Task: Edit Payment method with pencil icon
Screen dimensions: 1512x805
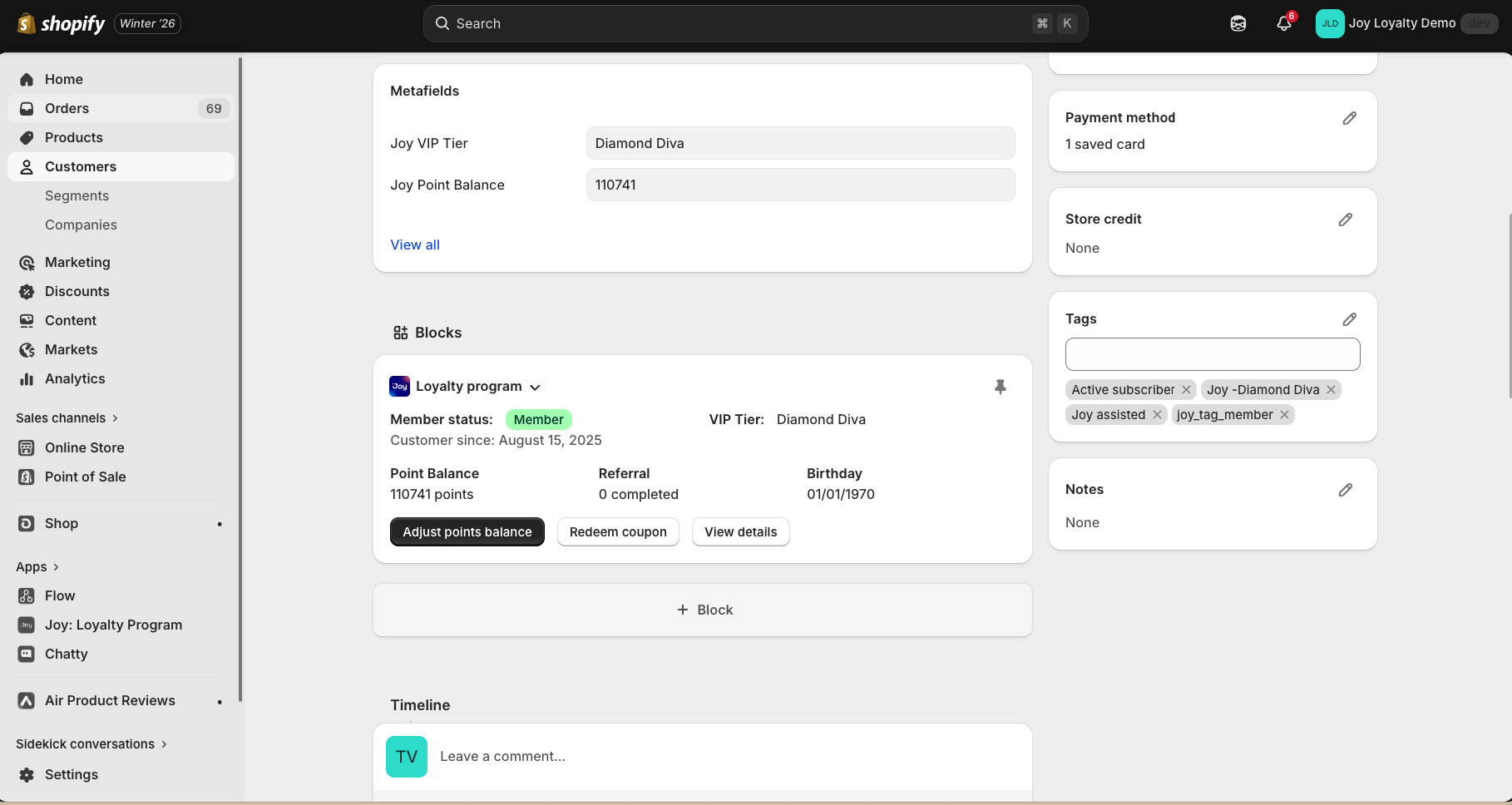Action: click(x=1349, y=118)
